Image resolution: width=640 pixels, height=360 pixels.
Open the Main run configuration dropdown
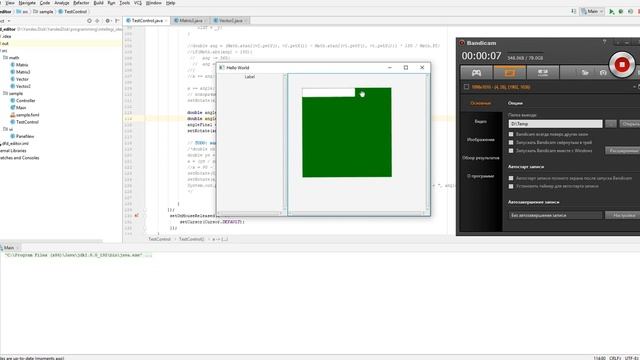pyautogui.click(x=592, y=11)
